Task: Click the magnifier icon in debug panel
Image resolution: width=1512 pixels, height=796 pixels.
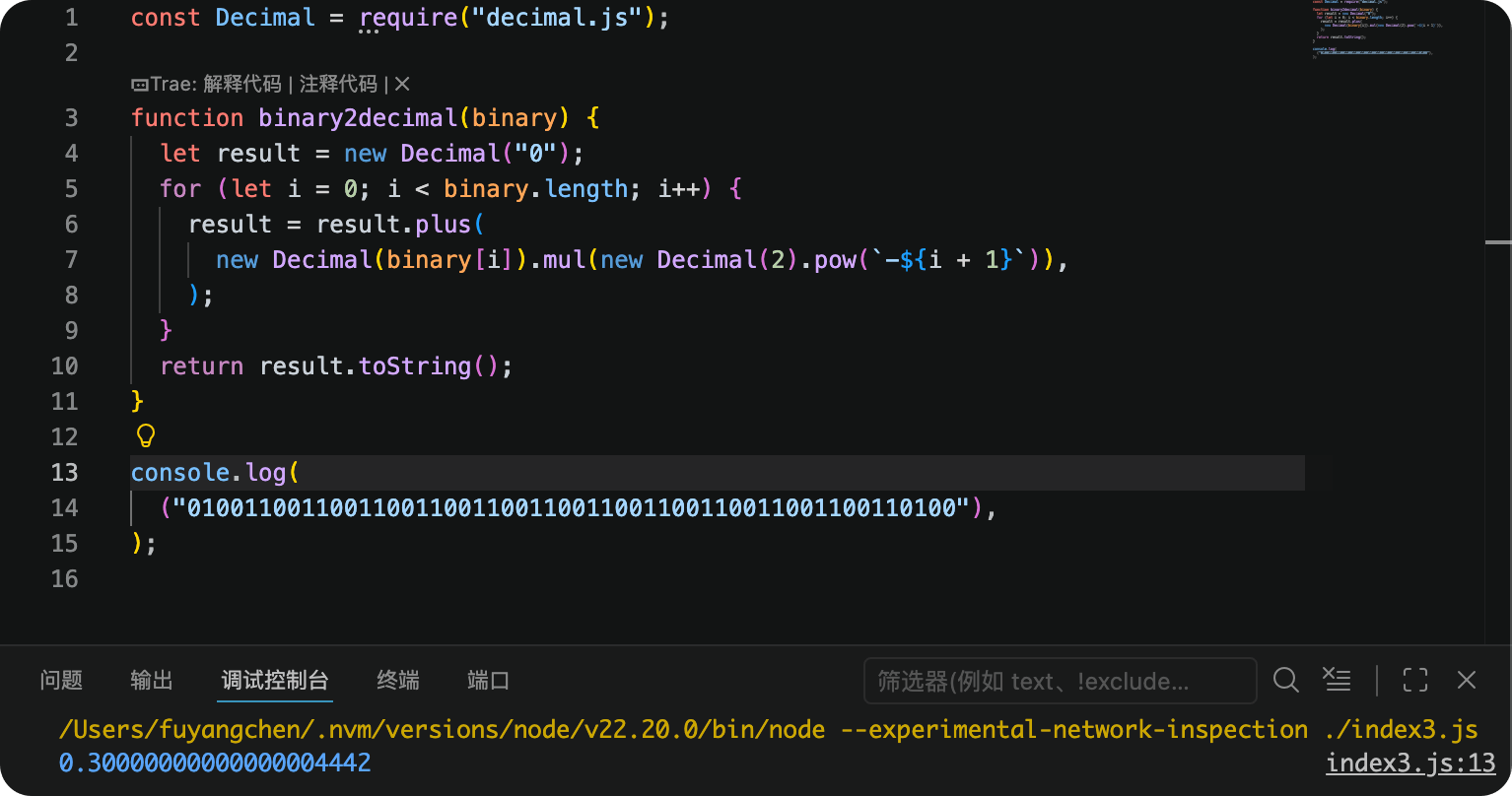Action: click(x=1285, y=680)
